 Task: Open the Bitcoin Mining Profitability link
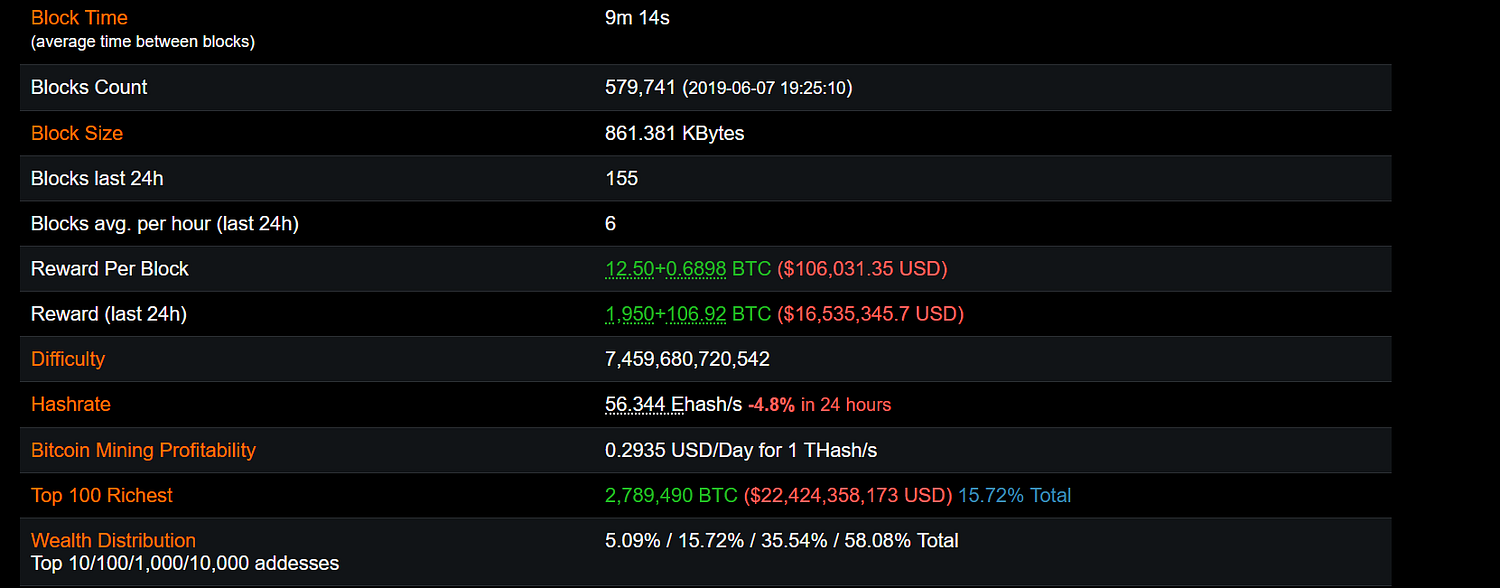[x=143, y=450]
